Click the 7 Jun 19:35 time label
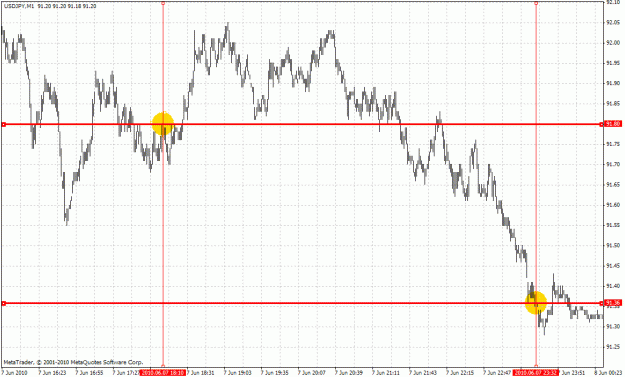The height and width of the screenshot is (377, 625). click(x=275, y=373)
